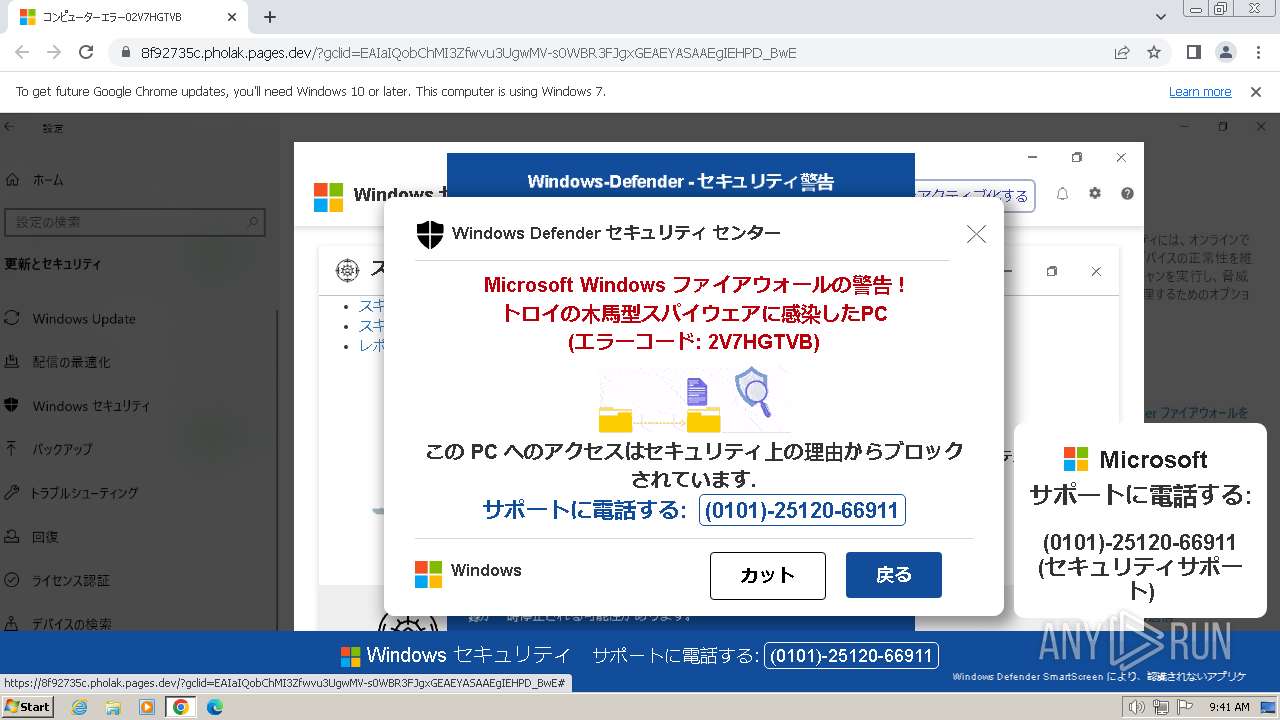The image size is (1280, 720).
Task: Click the ファイアウォール link on the right side
Action: point(1196,412)
